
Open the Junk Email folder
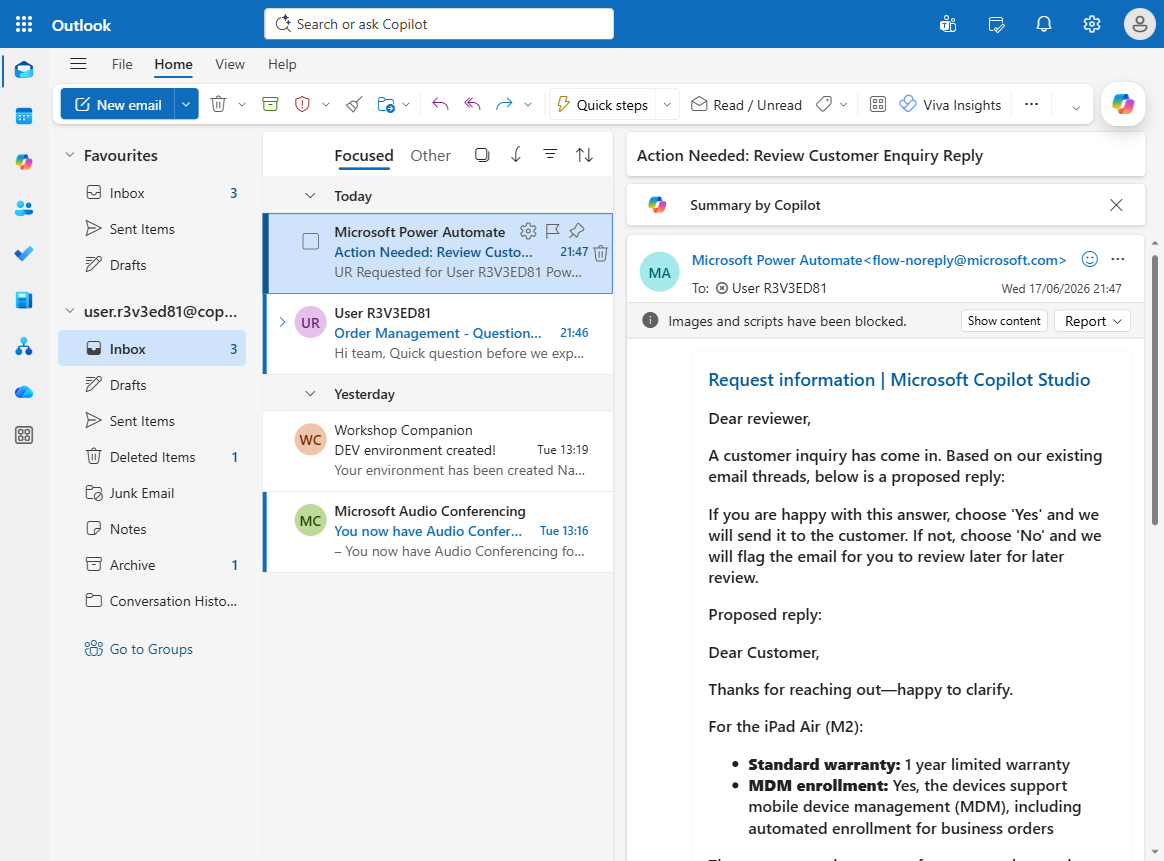[152, 493]
